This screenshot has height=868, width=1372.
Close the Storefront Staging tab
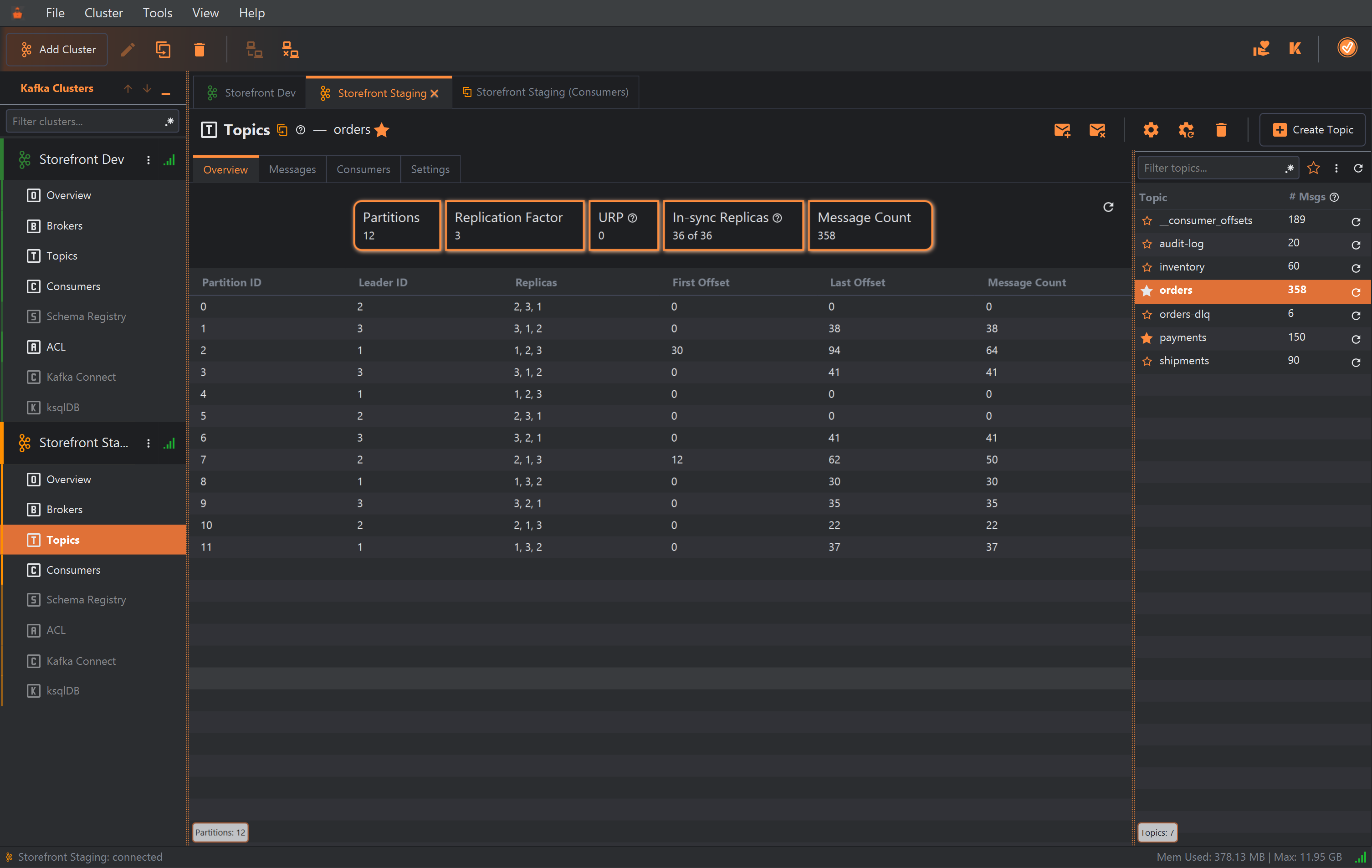tap(435, 93)
